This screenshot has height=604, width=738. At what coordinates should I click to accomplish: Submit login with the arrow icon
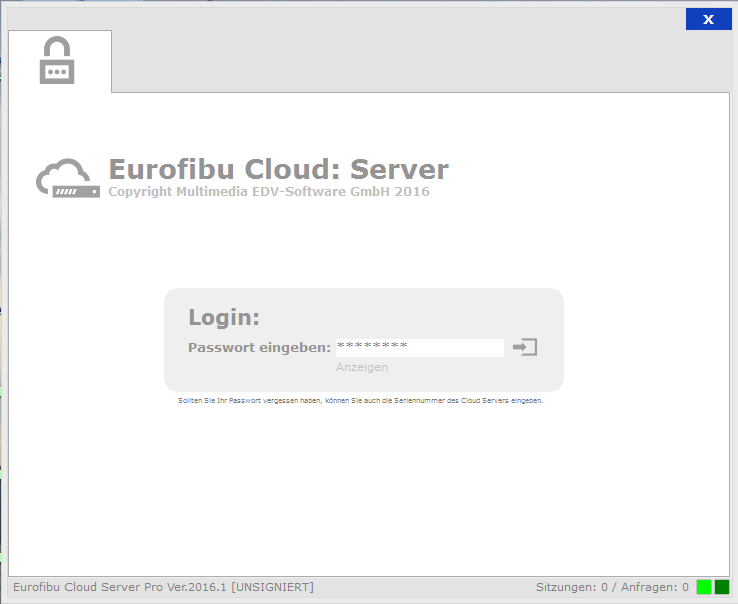(525, 347)
